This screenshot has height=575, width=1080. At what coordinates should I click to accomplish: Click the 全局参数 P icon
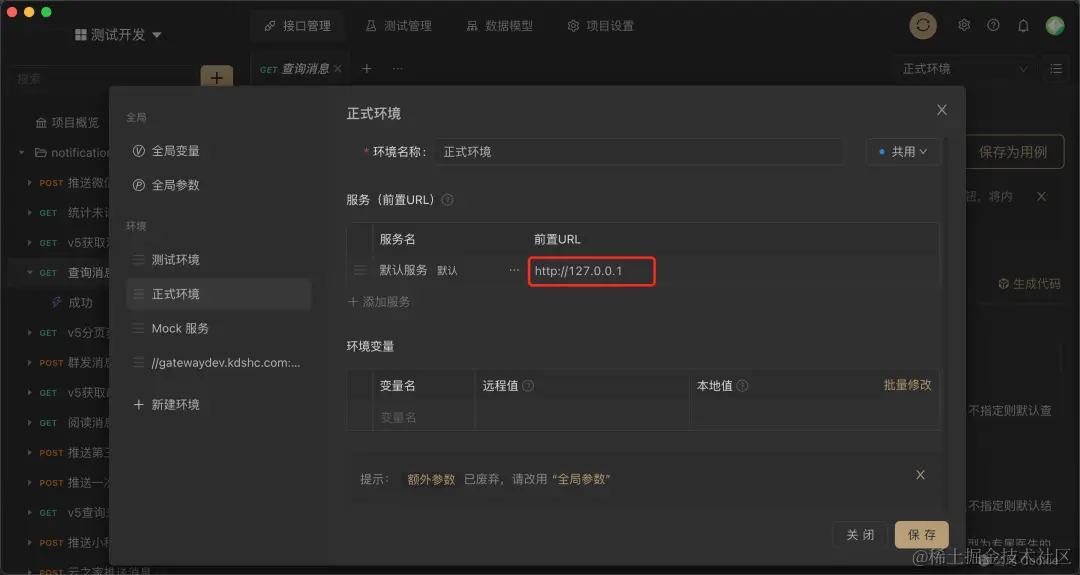138,185
